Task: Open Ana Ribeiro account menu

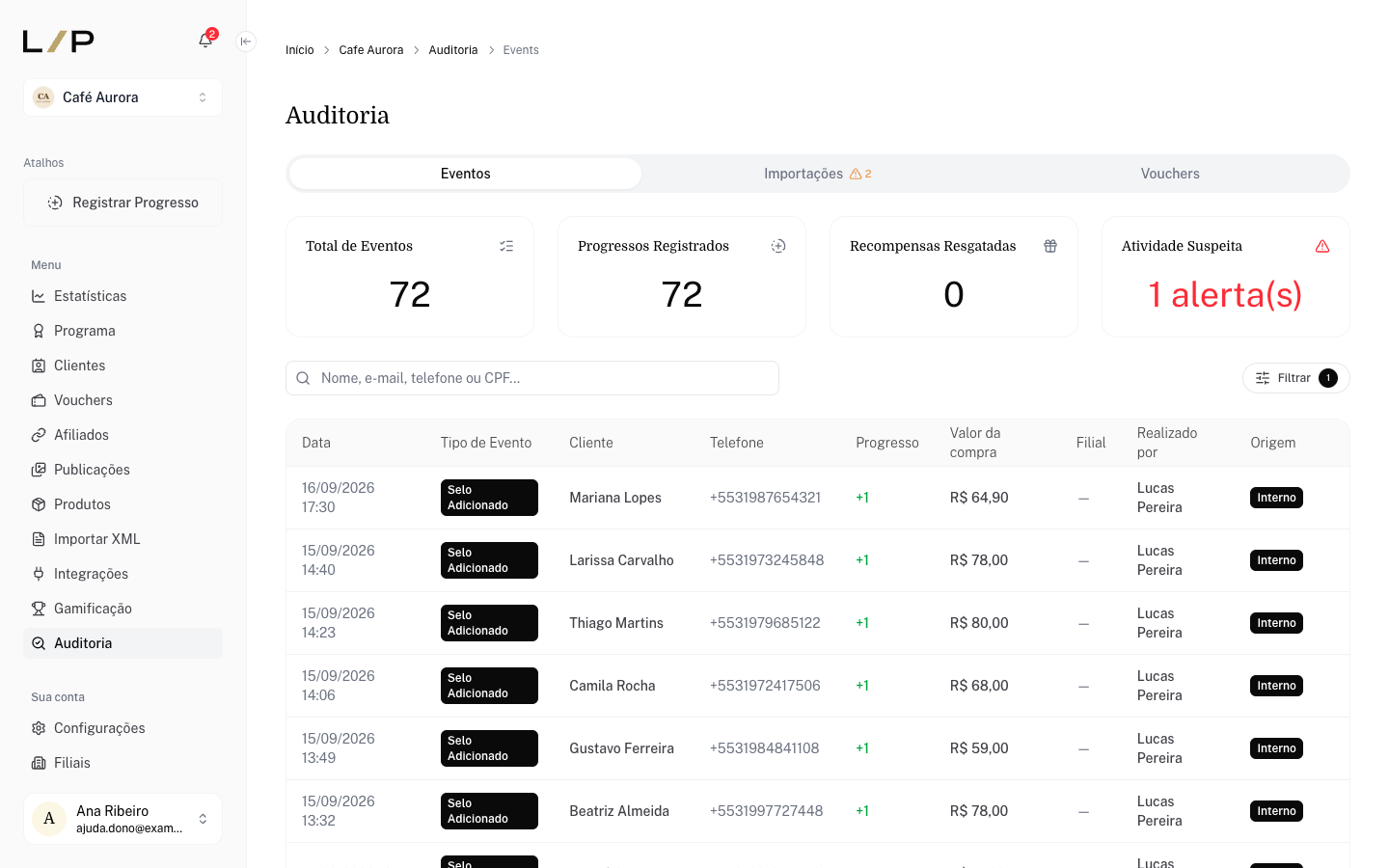Action: pos(123,819)
